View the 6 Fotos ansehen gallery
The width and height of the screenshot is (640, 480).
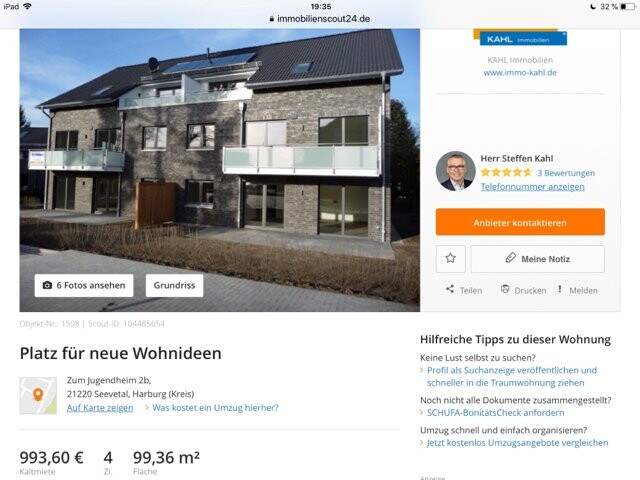(x=84, y=285)
